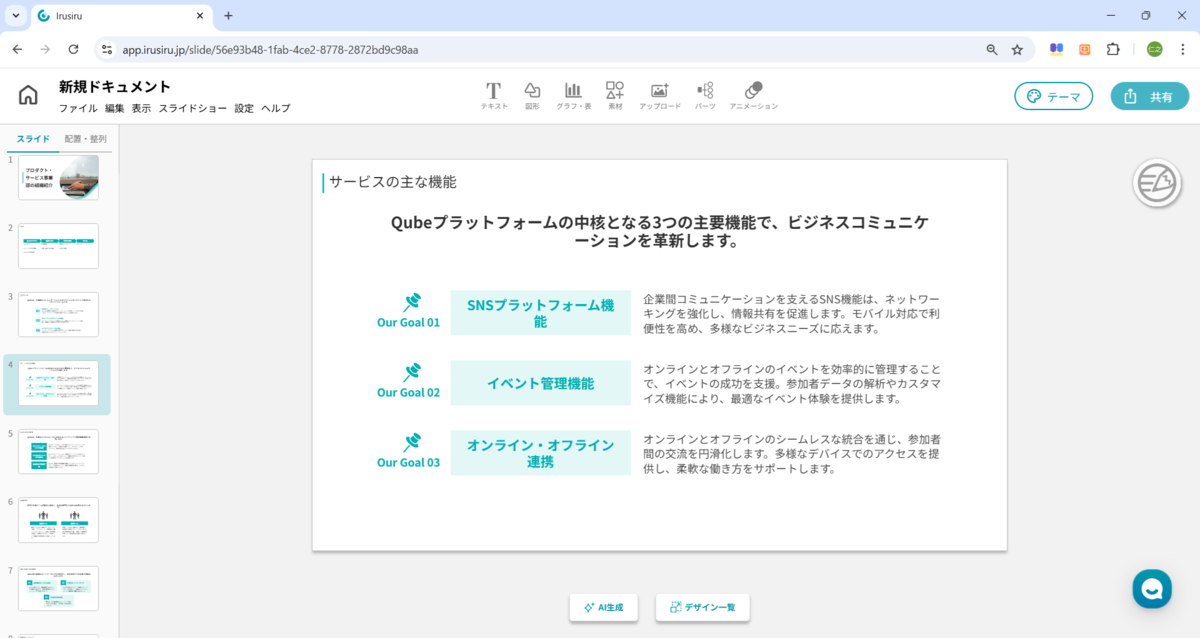Select the シームレスな統合 description paragraph

pyautogui.click(x=792, y=453)
